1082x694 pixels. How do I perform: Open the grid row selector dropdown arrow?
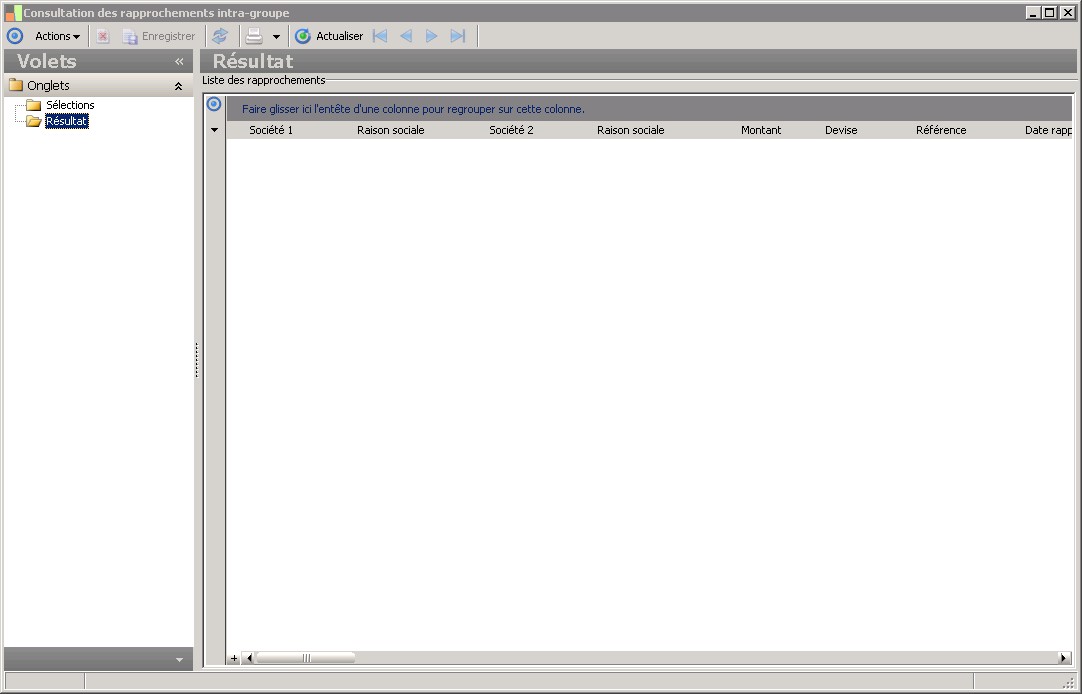pos(214,130)
